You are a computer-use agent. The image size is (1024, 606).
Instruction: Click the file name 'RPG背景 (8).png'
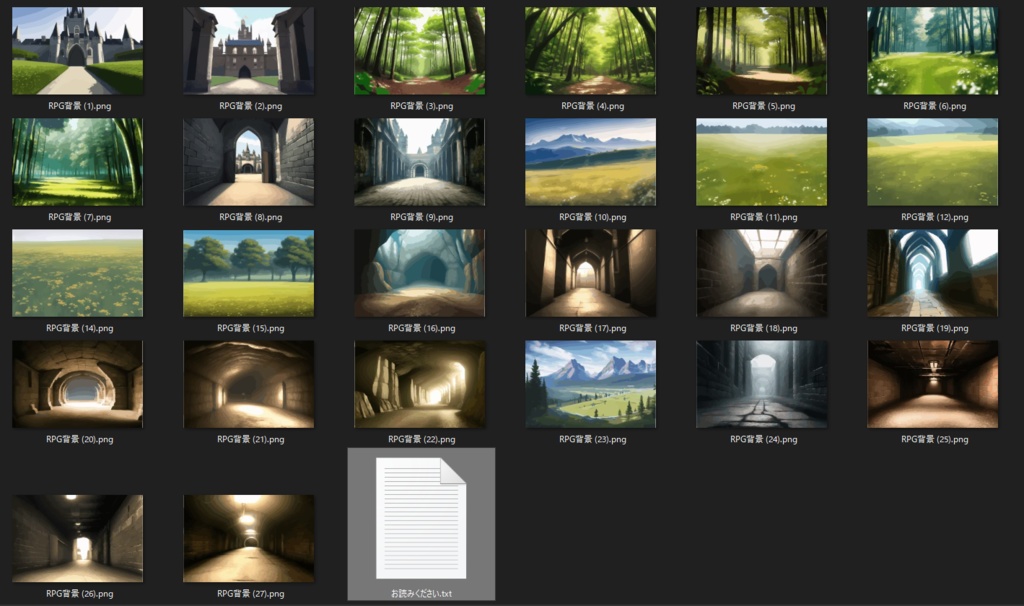251,217
